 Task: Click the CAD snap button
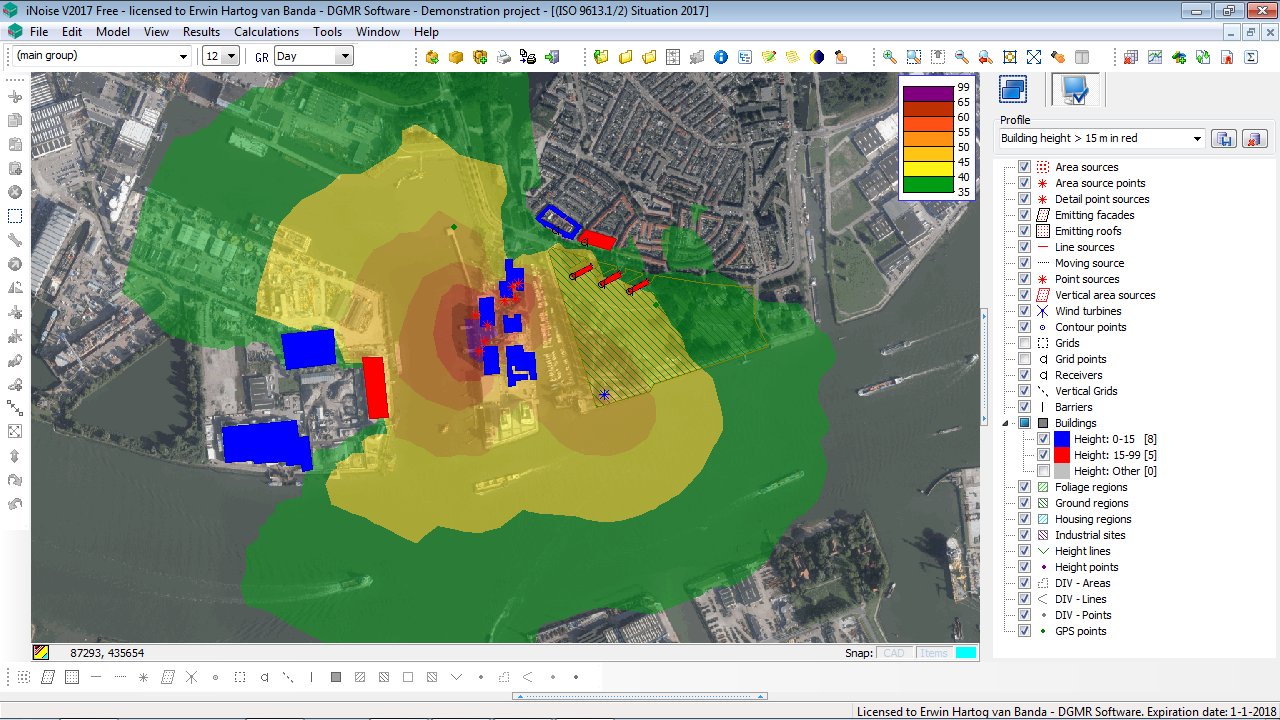tap(893, 653)
